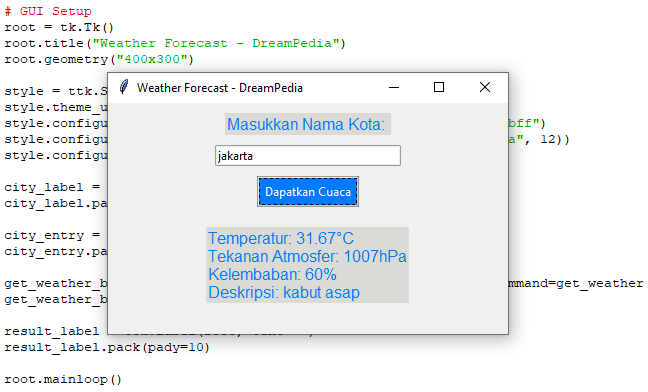Maximize the Weather Forecast window

(439, 88)
